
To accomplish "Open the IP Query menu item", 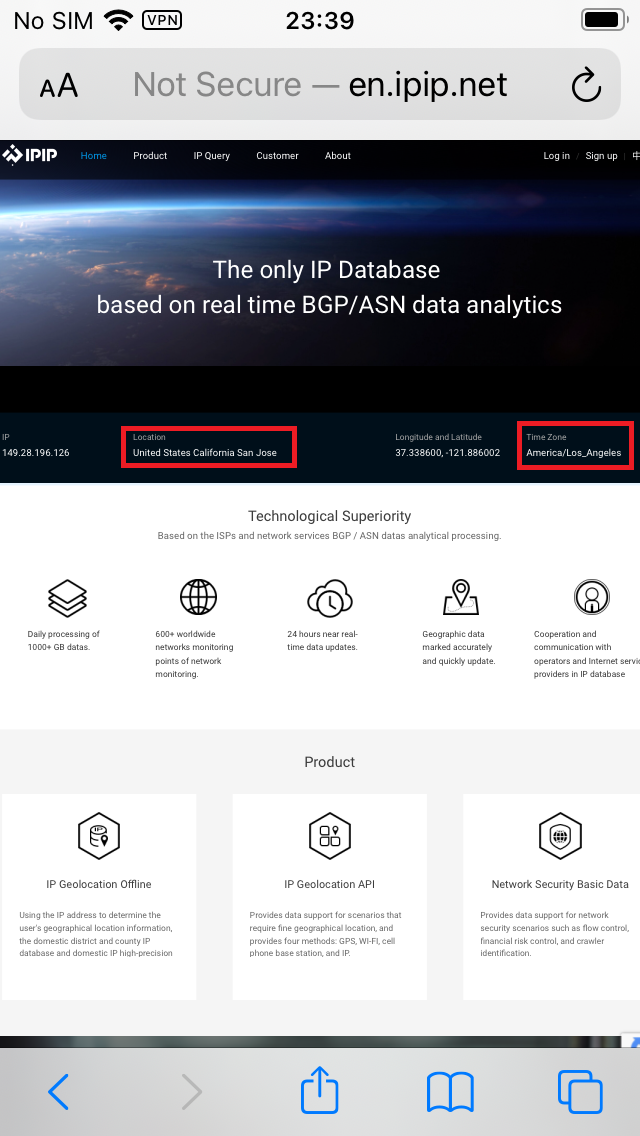I will (212, 156).
